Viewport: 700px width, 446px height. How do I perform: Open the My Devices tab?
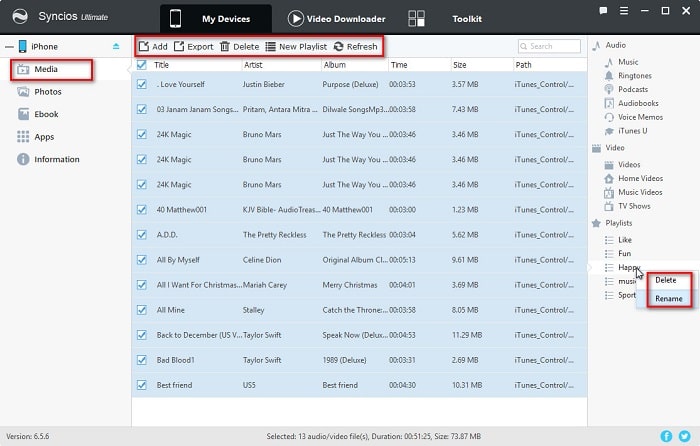click(216, 19)
